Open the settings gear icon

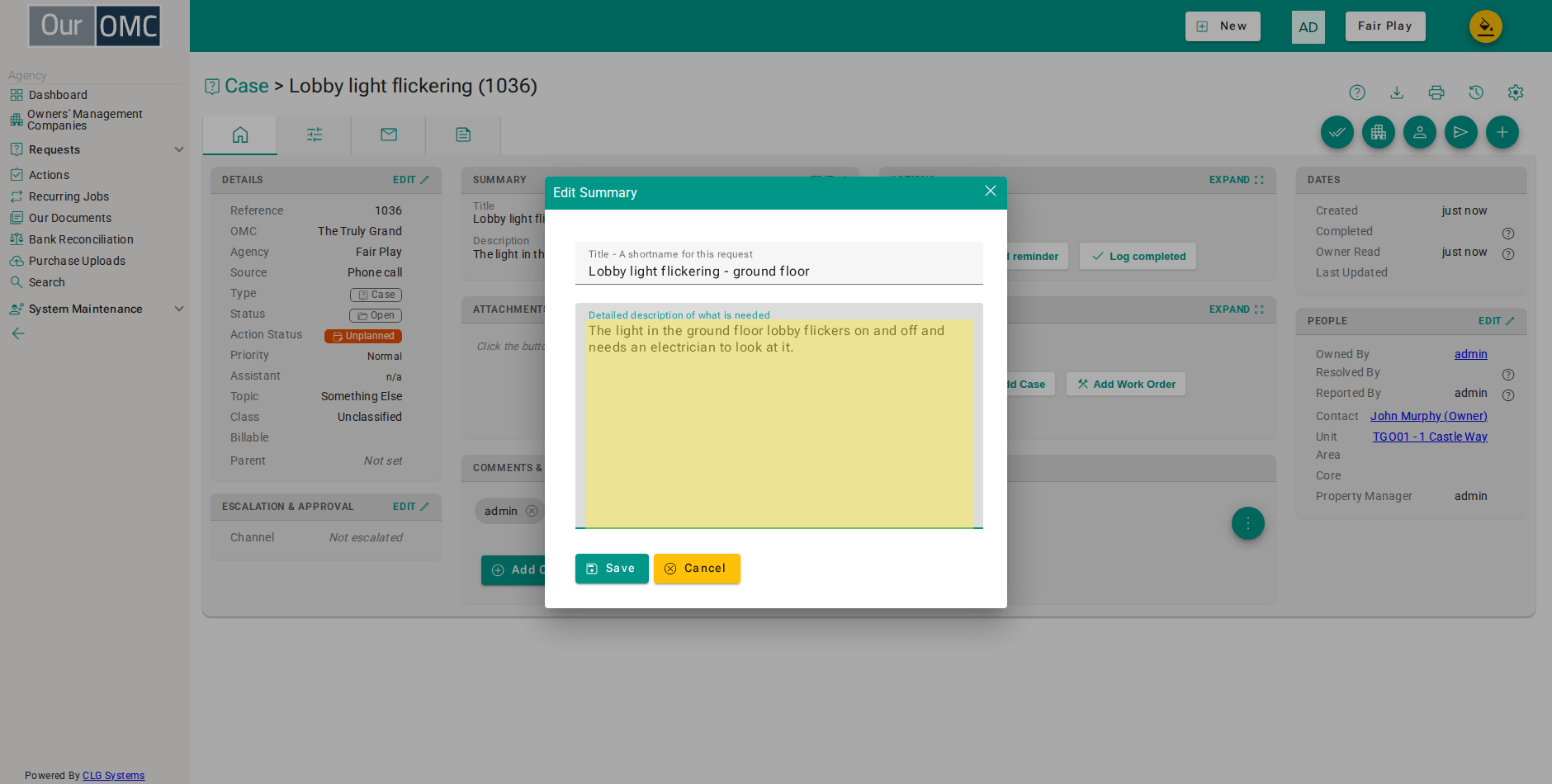point(1516,92)
